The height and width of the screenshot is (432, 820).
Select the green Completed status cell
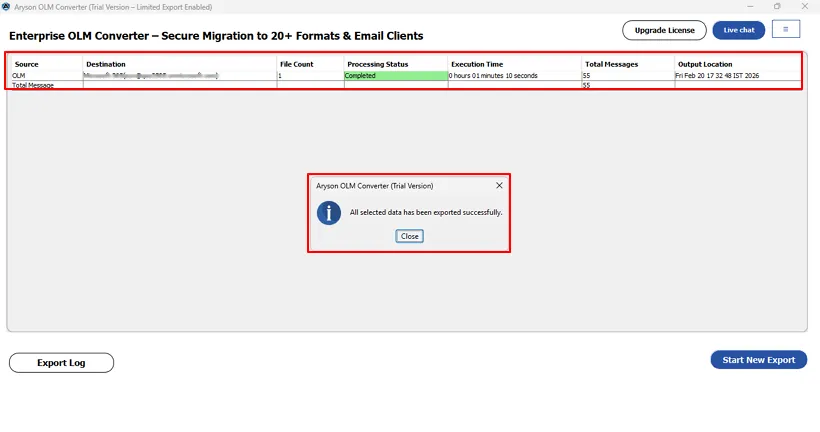click(395, 76)
